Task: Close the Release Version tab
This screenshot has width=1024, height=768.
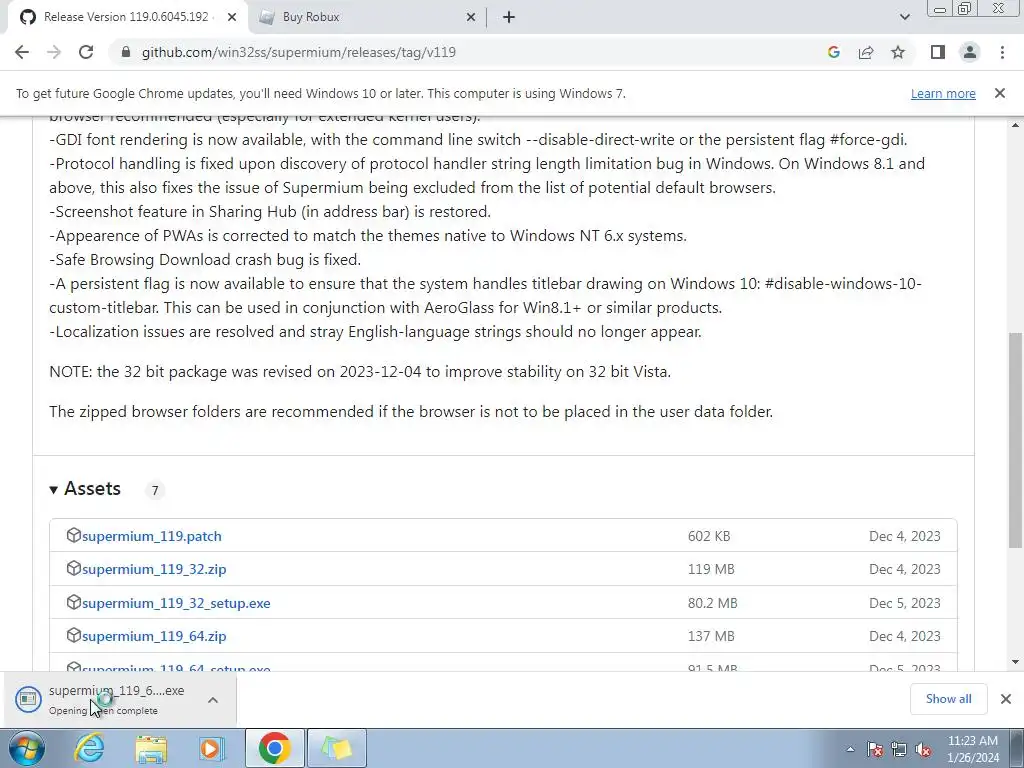Action: (x=232, y=18)
